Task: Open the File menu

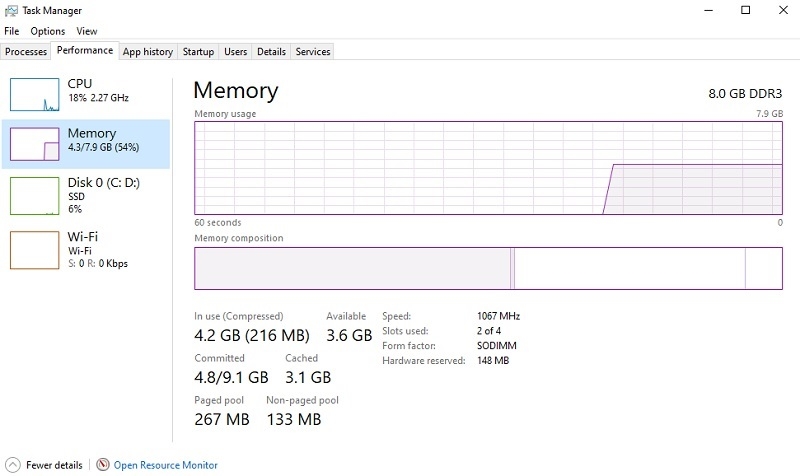Action: click(12, 31)
